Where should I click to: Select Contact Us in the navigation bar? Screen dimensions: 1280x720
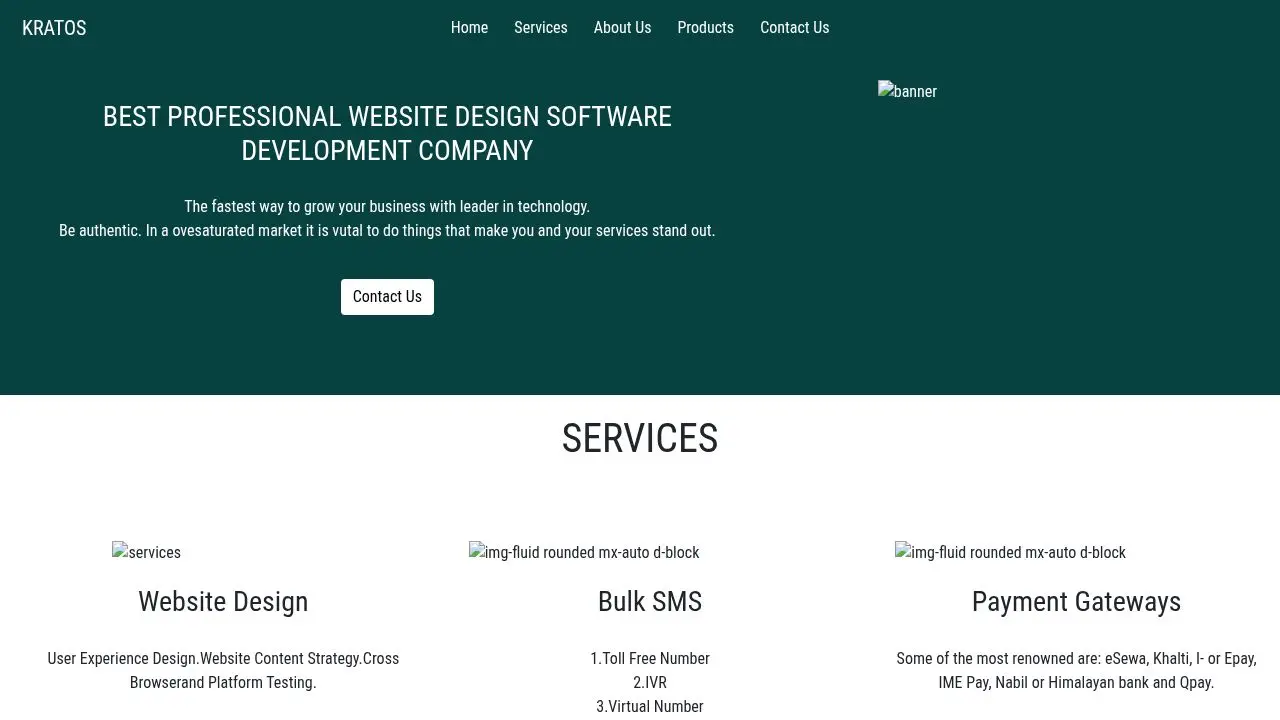[794, 27]
